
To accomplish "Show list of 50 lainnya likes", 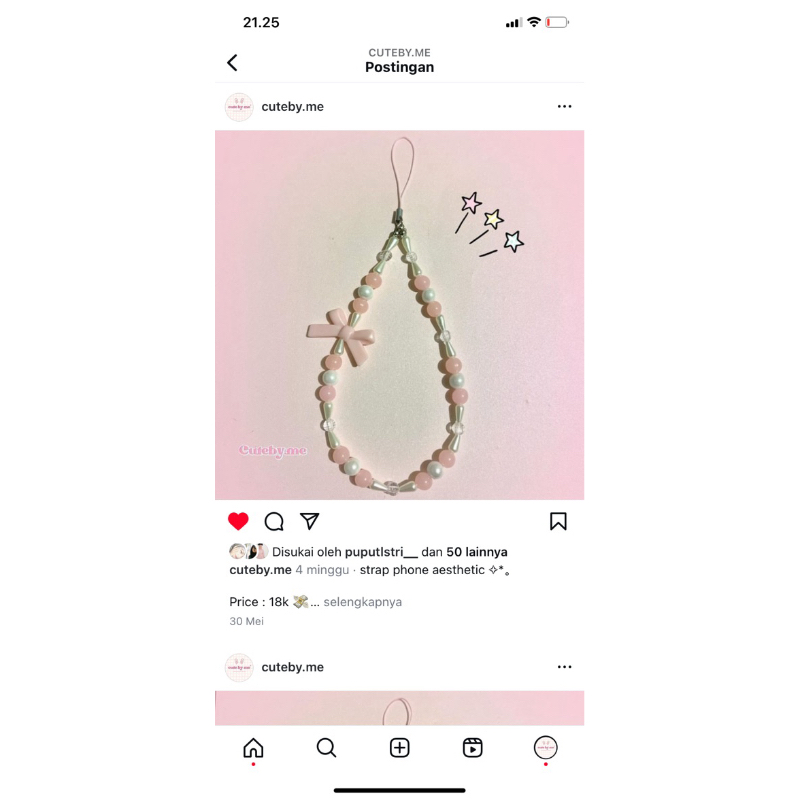I will tap(477, 552).
